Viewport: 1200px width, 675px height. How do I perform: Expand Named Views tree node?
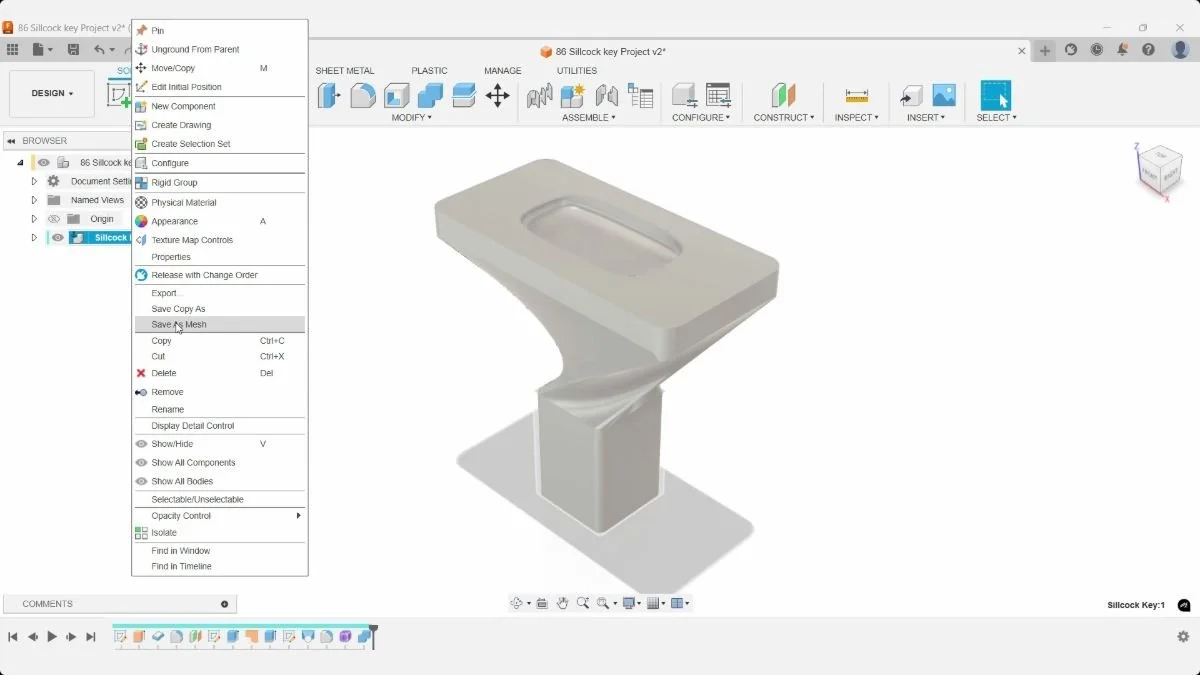34,200
